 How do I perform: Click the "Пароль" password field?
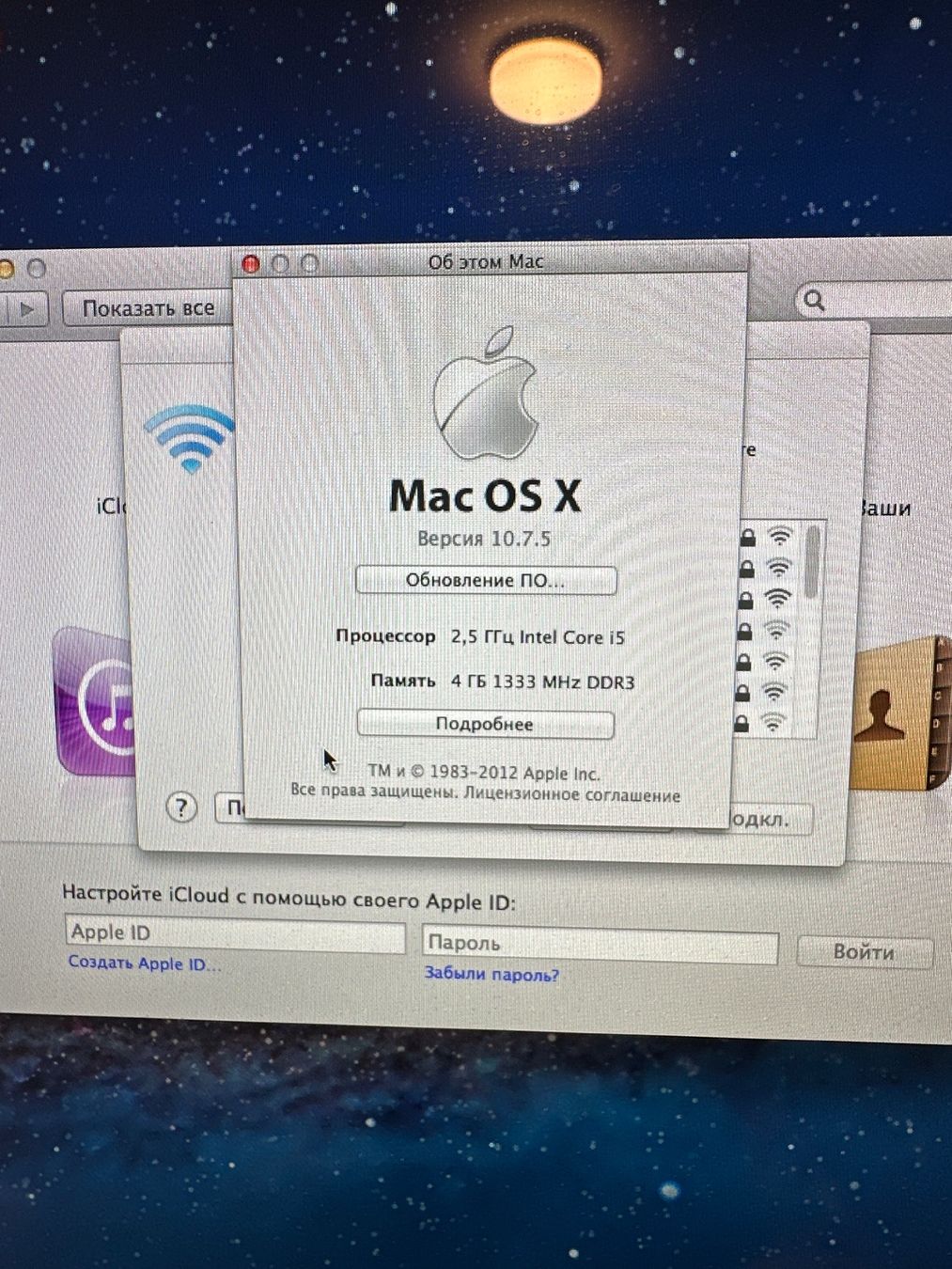click(601, 945)
